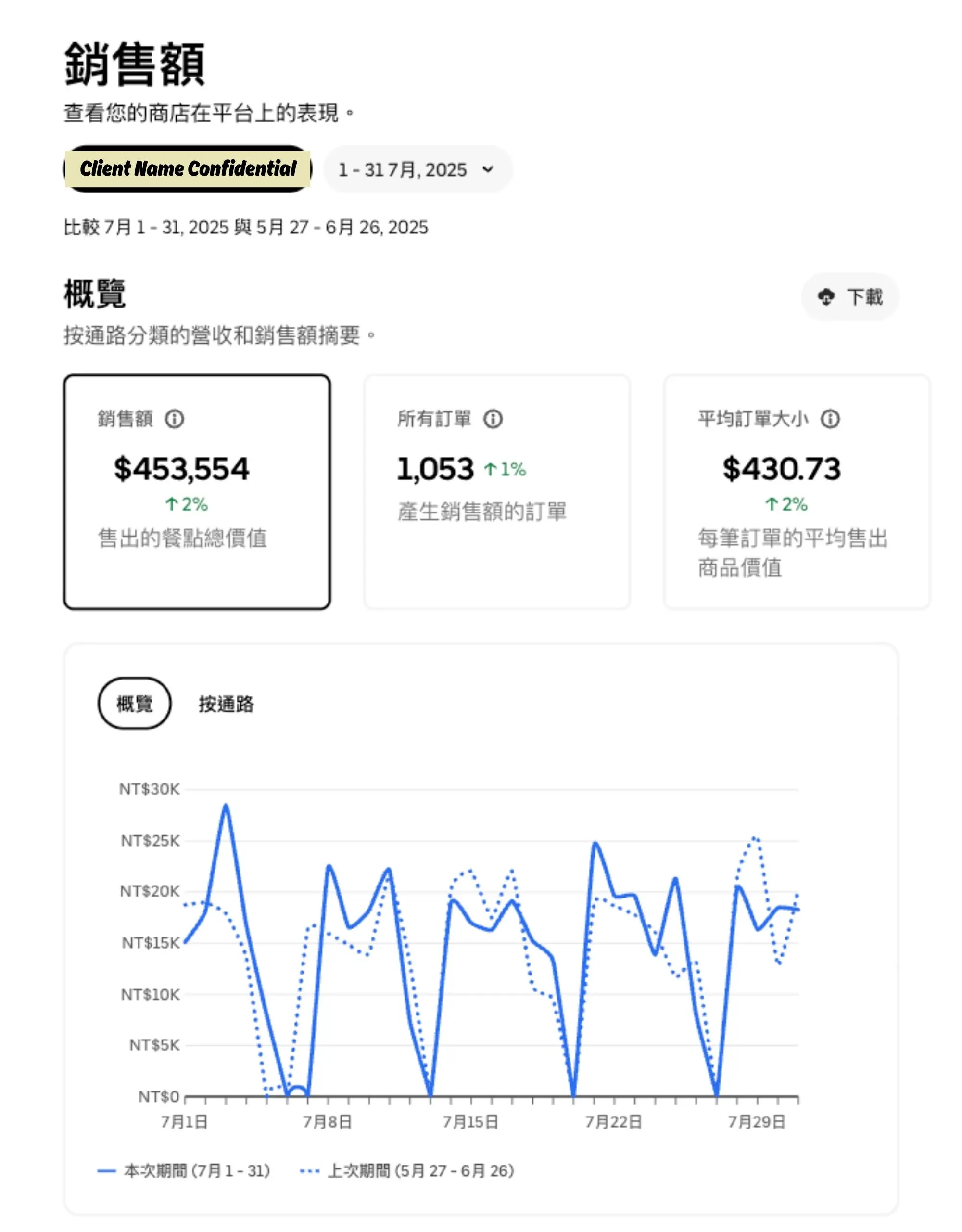Click info icon next to 銷售額 card title
Viewport: 962px width, 1232px height.
[x=174, y=419]
